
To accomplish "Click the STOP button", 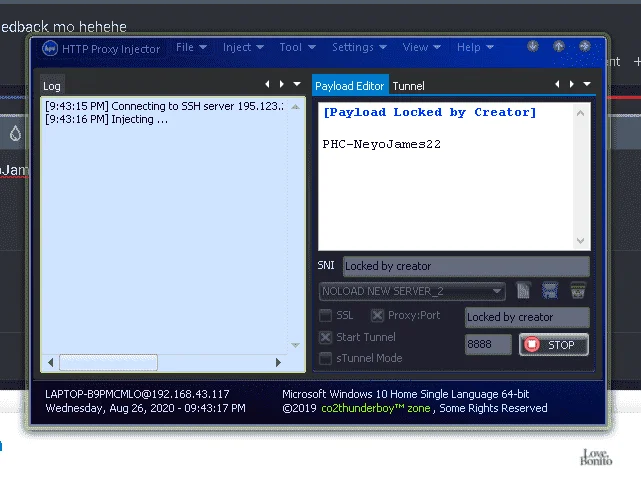I will click(x=554, y=345).
